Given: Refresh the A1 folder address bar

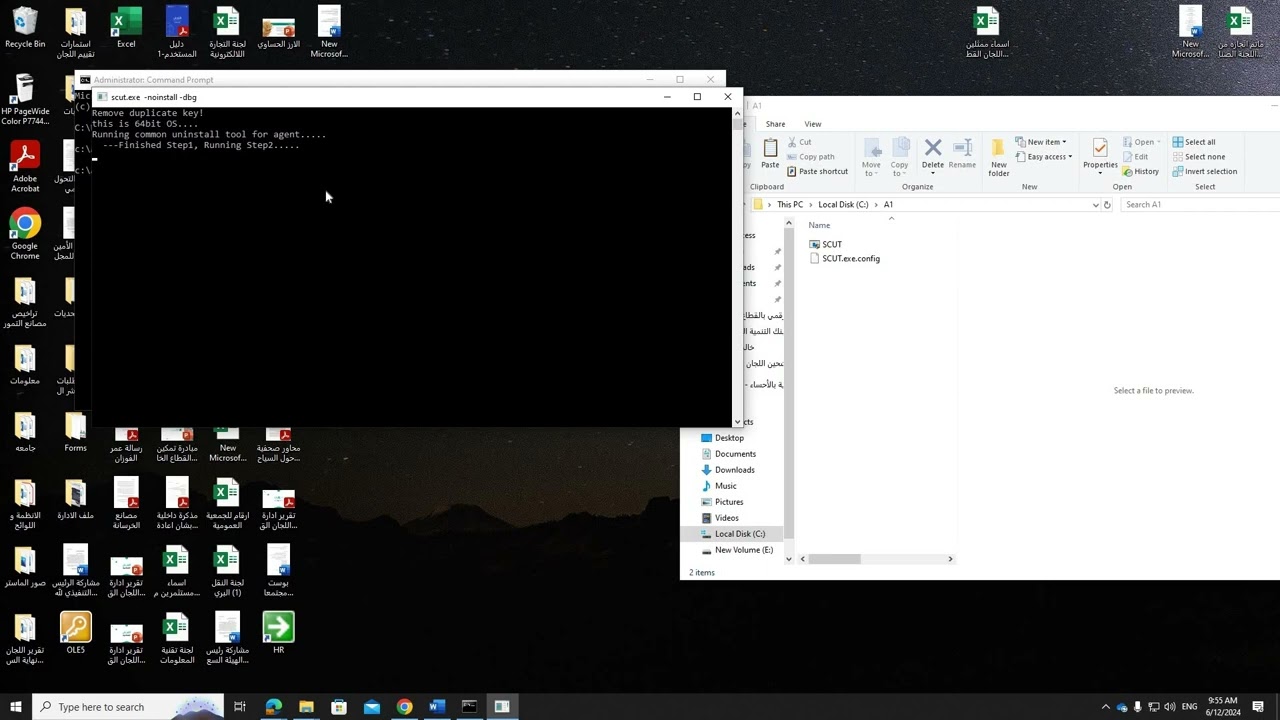Looking at the screenshot, I should (1107, 204).
